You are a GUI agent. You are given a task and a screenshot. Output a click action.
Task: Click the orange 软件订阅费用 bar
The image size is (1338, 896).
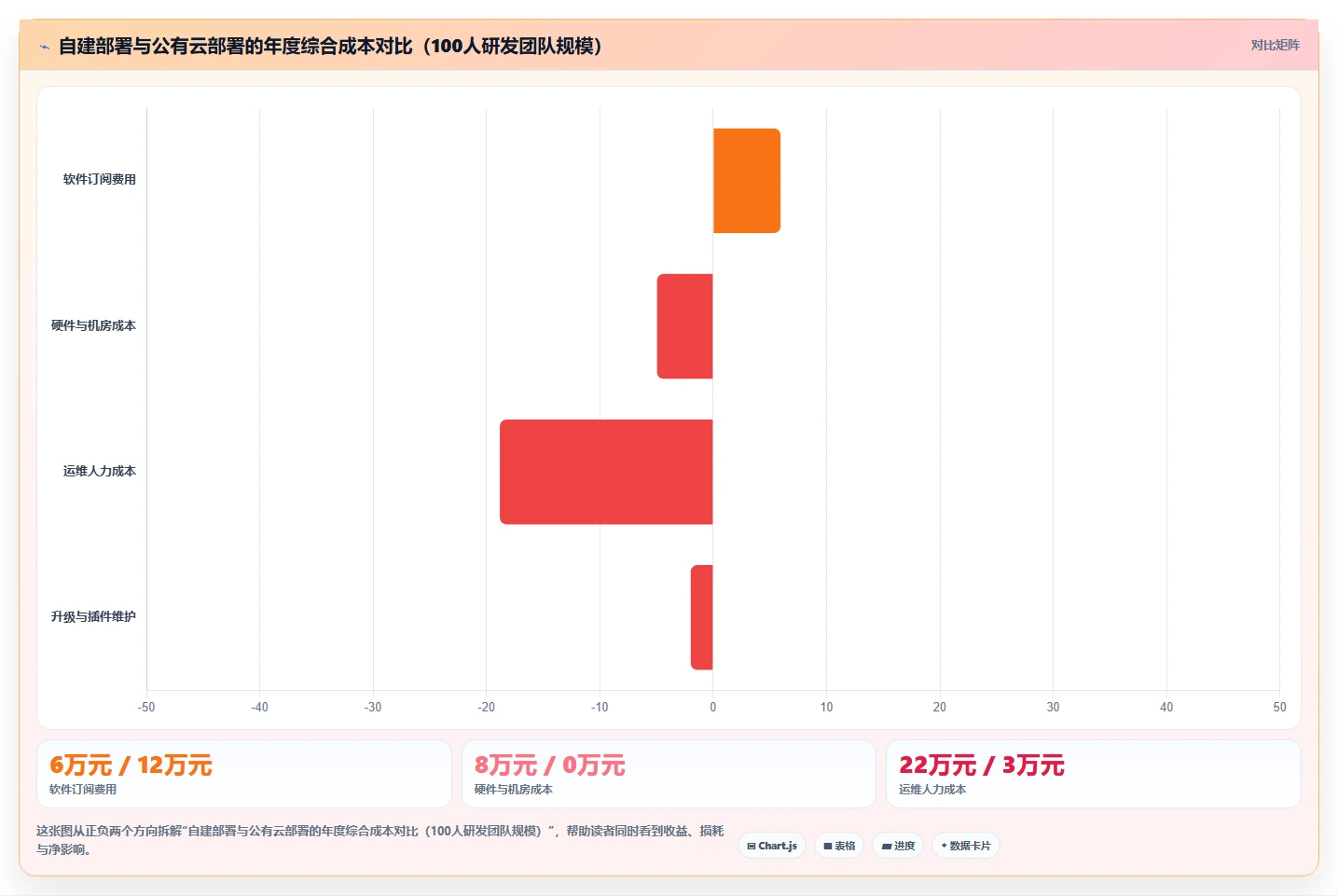tap(746, 181)
